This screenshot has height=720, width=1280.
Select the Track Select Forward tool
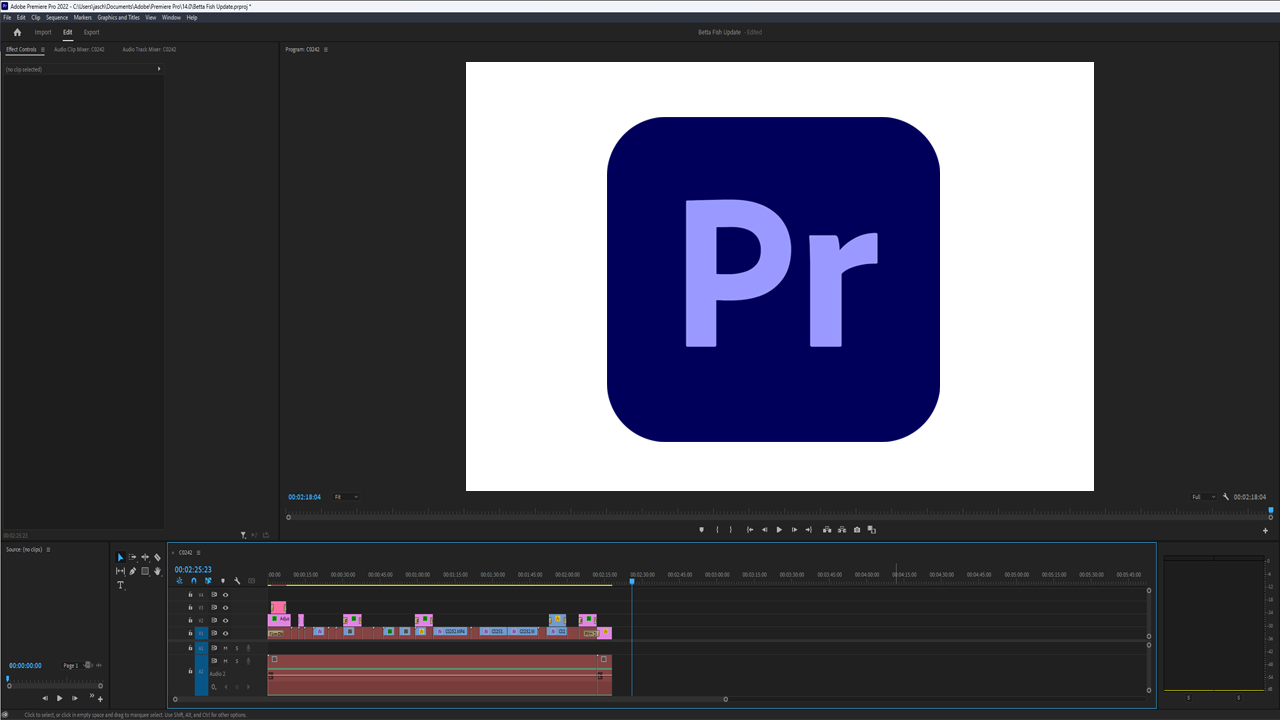click(132, 557)
